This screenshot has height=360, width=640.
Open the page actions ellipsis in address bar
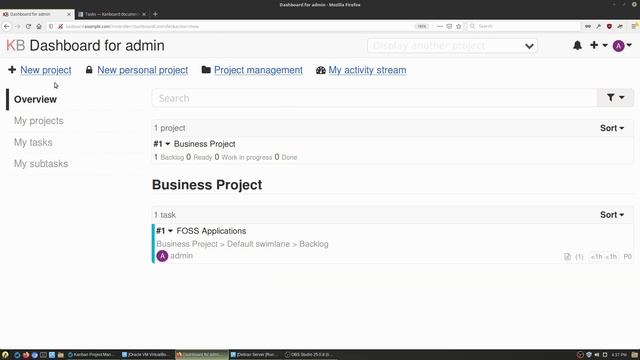(x=440, y=27)
